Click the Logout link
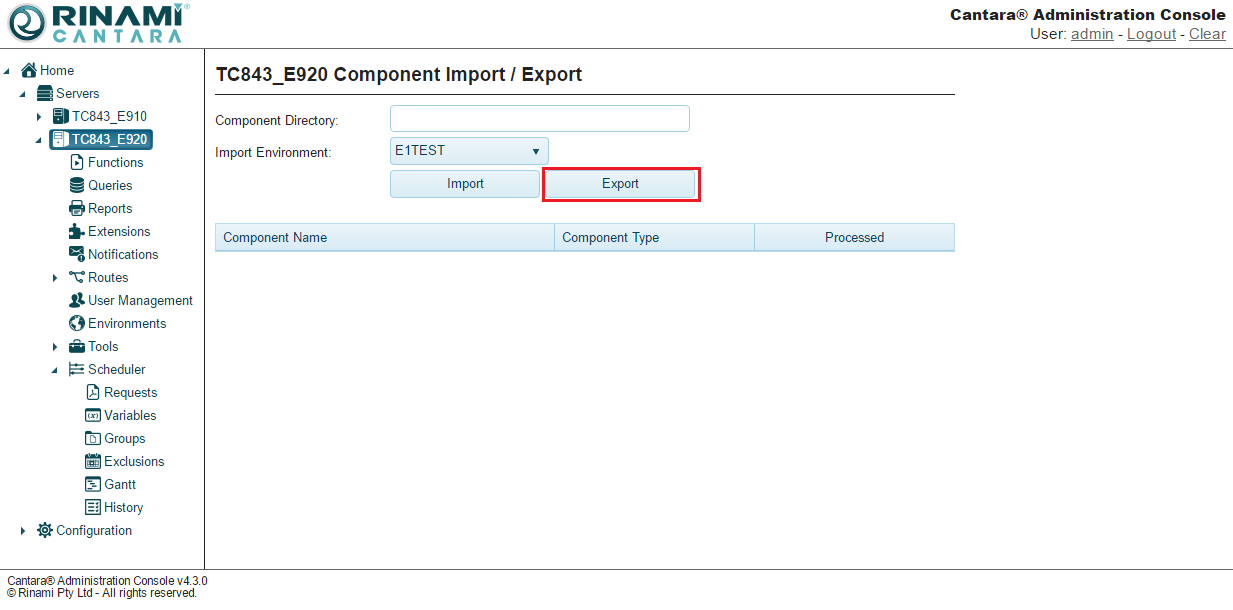The width and height of the screenshot is (1233, 610). 1151,34
